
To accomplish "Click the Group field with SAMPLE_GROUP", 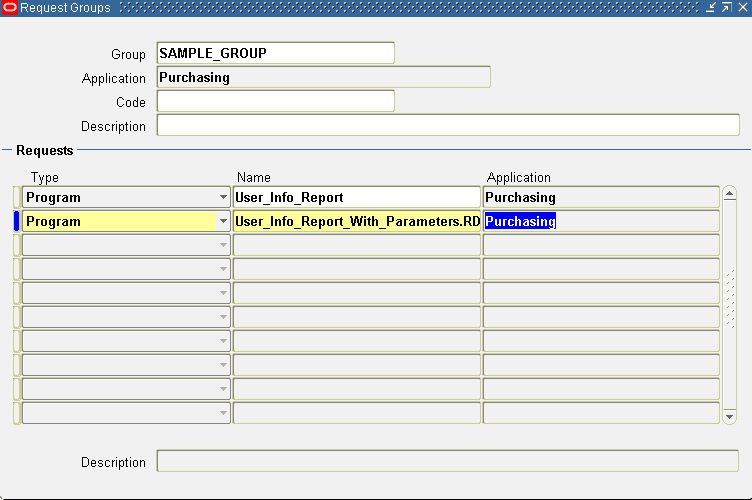I will [275, 53].
